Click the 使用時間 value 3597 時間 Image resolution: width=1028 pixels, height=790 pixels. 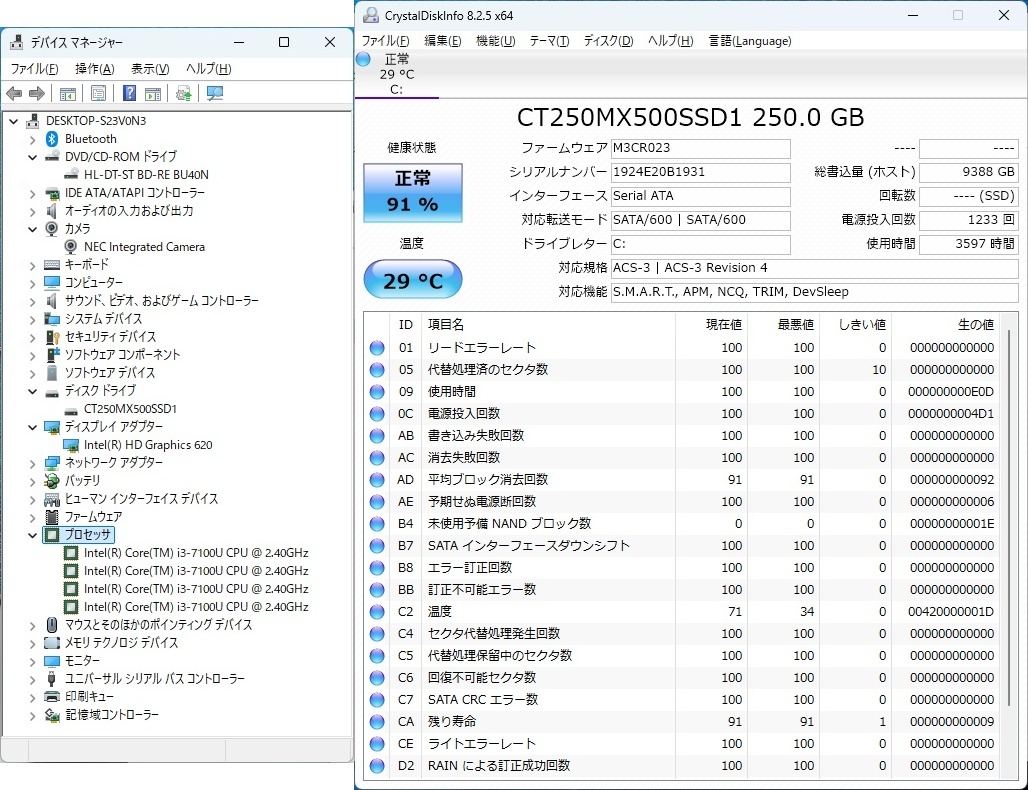point(968,245)
